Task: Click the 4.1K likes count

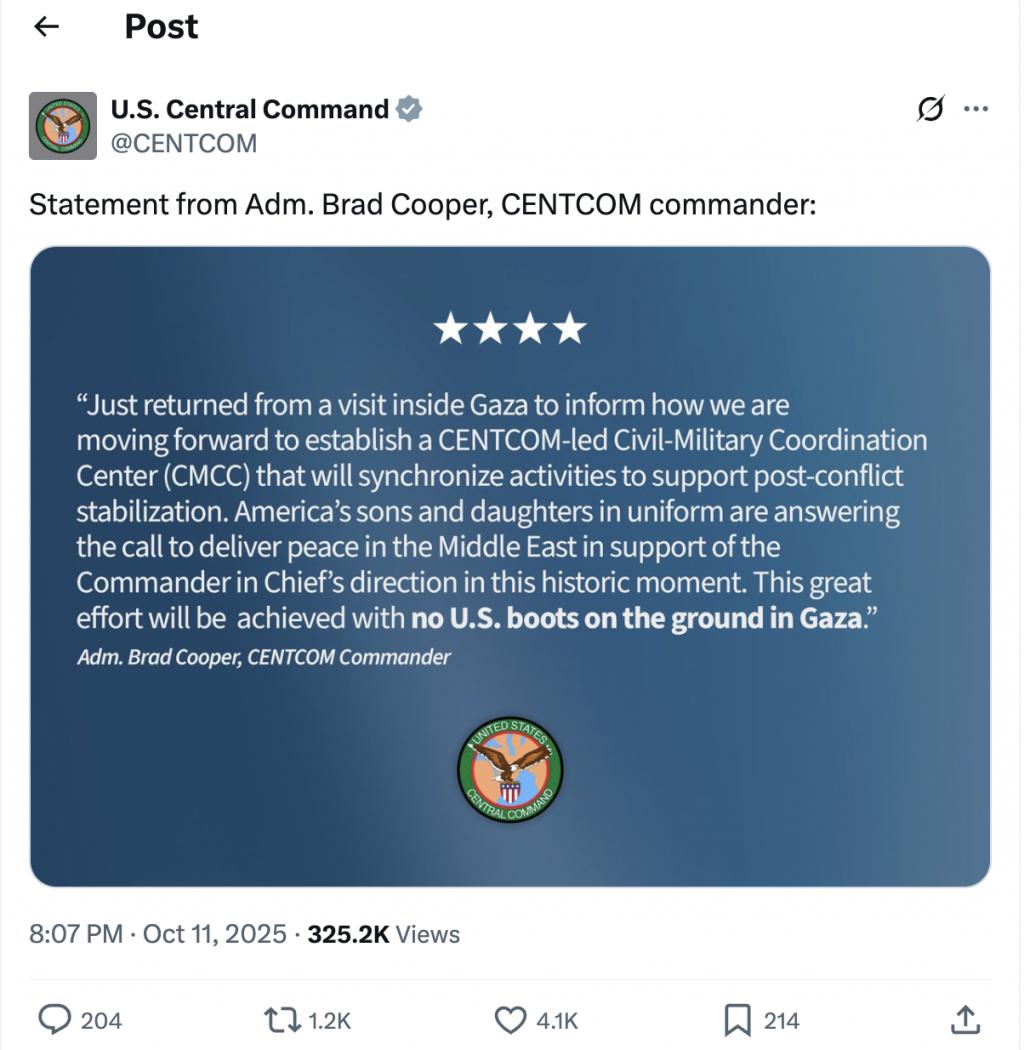Action: coord(557,1020)
